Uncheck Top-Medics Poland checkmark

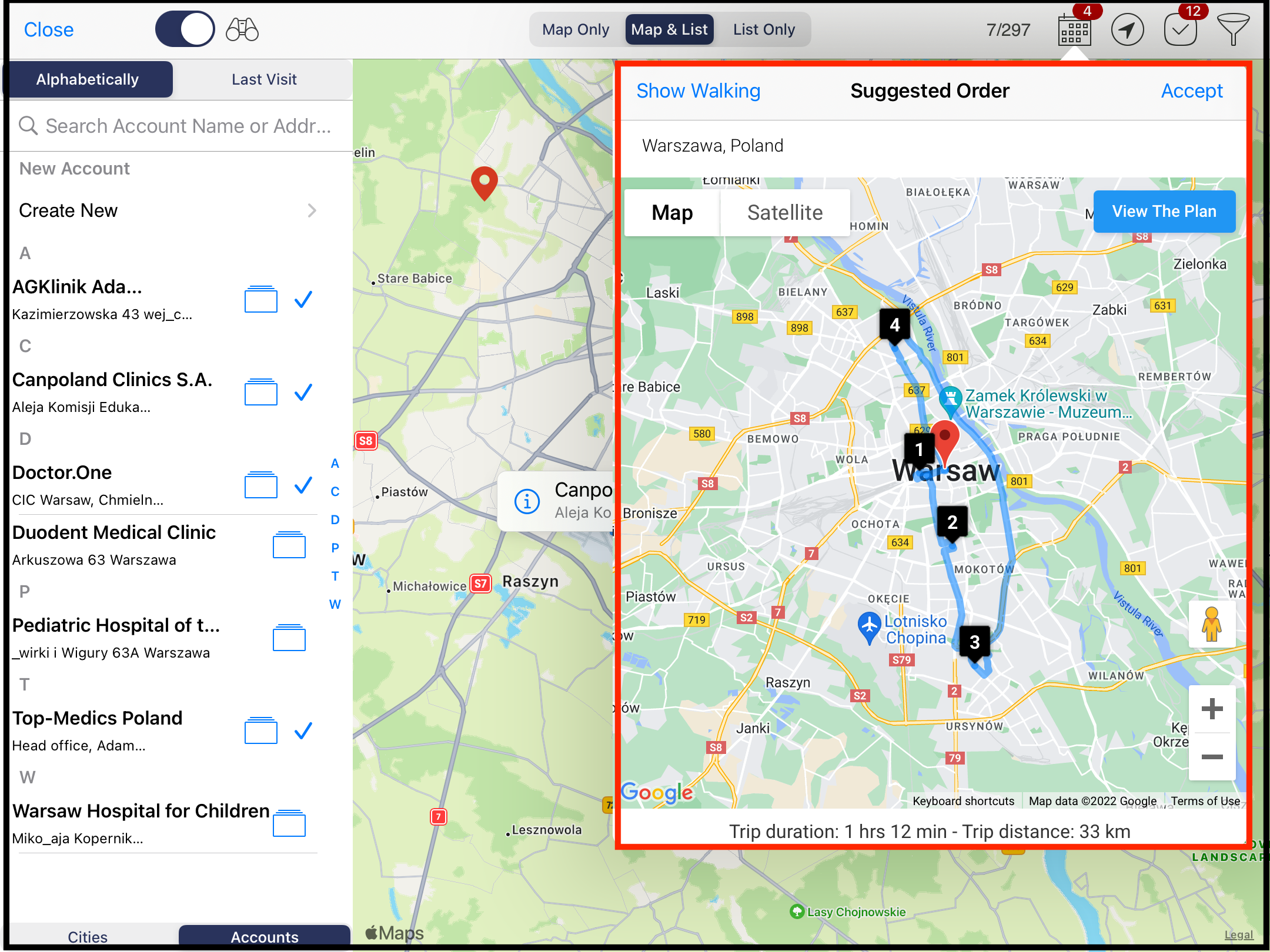coord(303,730)
